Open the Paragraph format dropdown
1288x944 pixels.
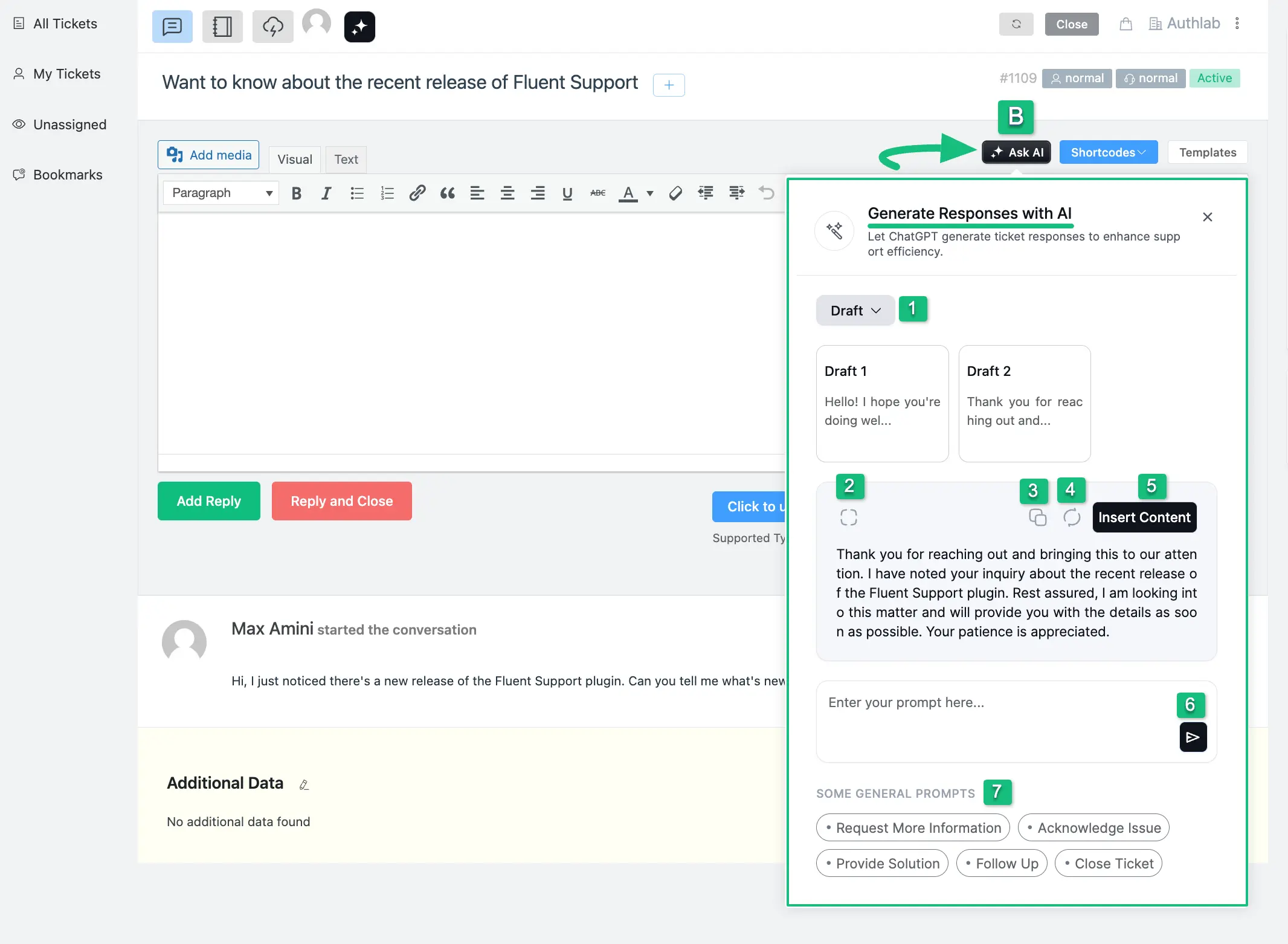pos(221,193)
